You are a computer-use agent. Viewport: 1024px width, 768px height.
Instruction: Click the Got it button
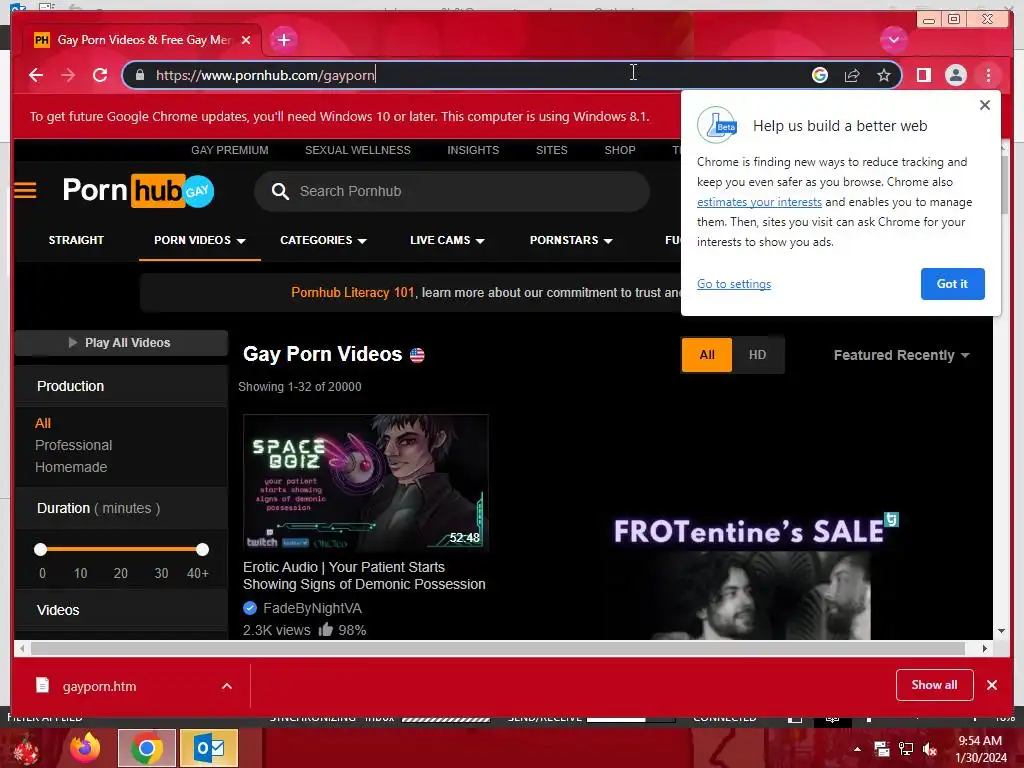[952, 284]
